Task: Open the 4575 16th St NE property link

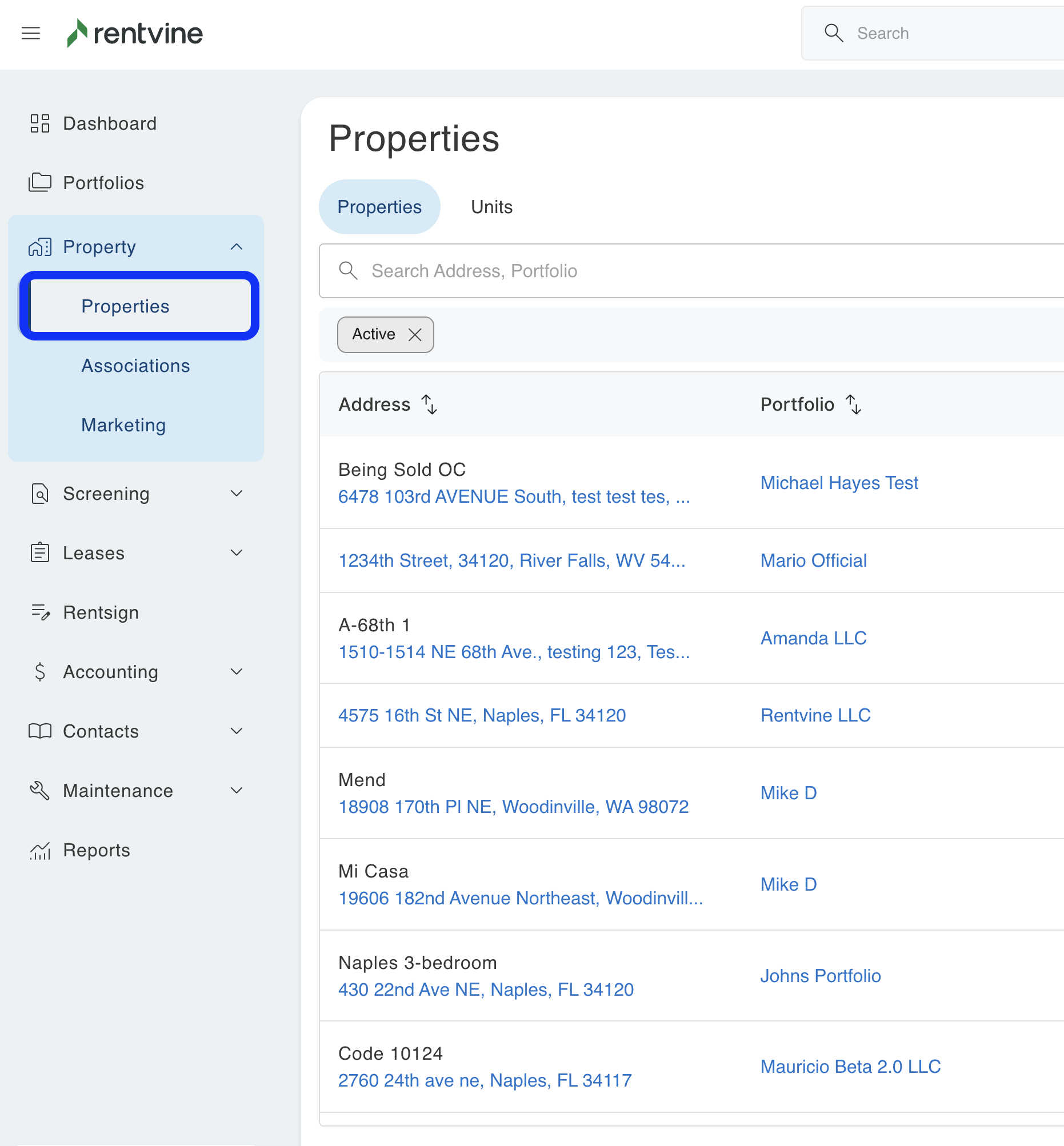Action: [482, 715]
